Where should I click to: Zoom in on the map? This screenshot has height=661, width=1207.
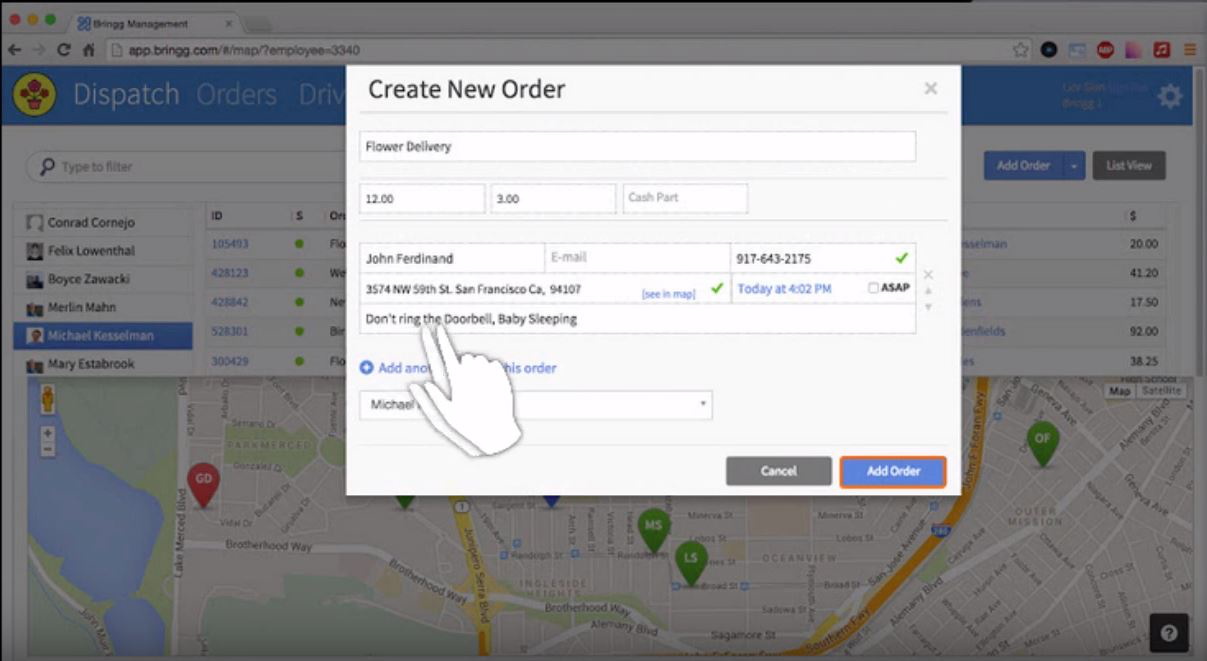pyautogui.click(x=47, y=434)
